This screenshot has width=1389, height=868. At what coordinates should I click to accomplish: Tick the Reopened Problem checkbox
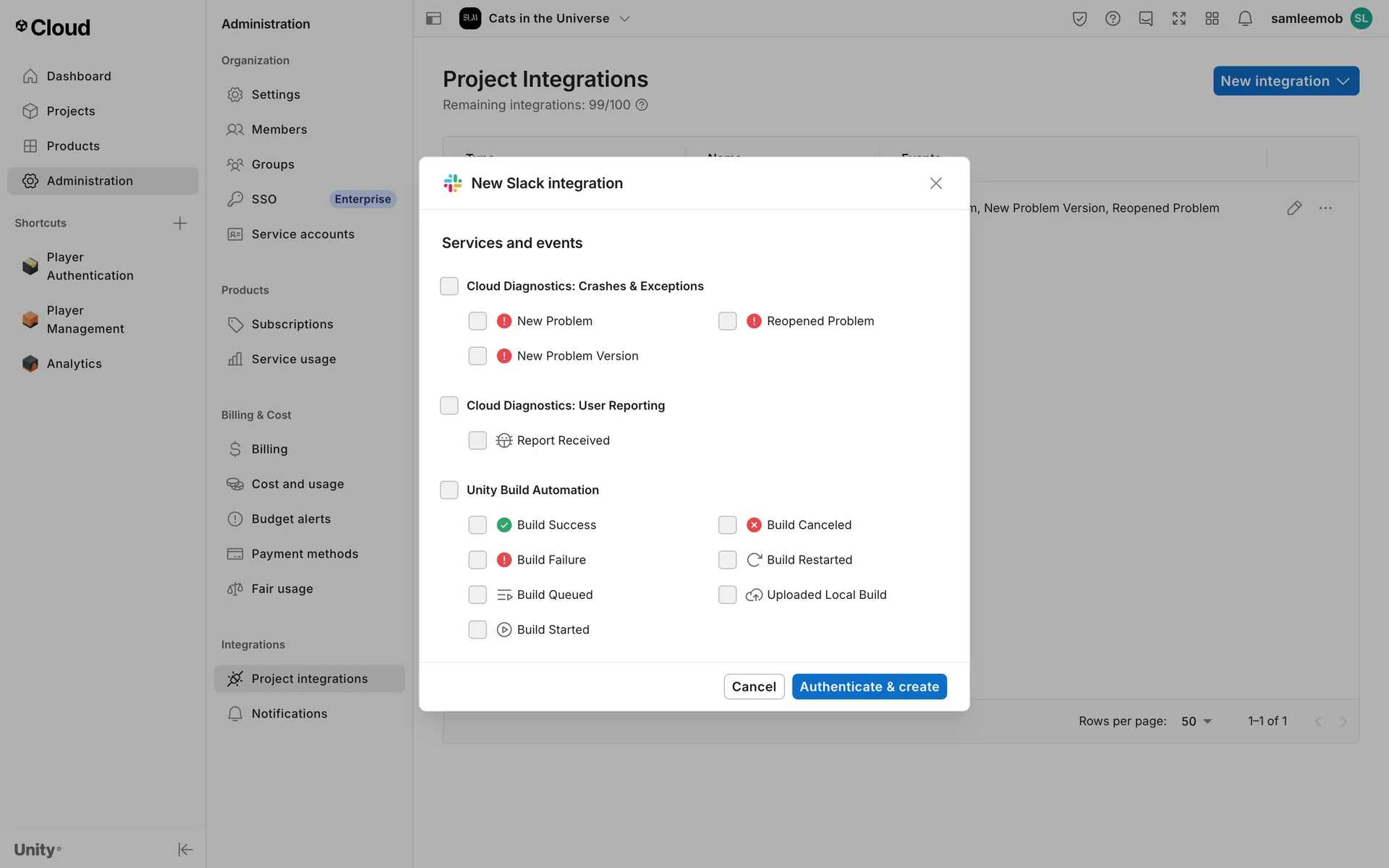coord(727,321)
